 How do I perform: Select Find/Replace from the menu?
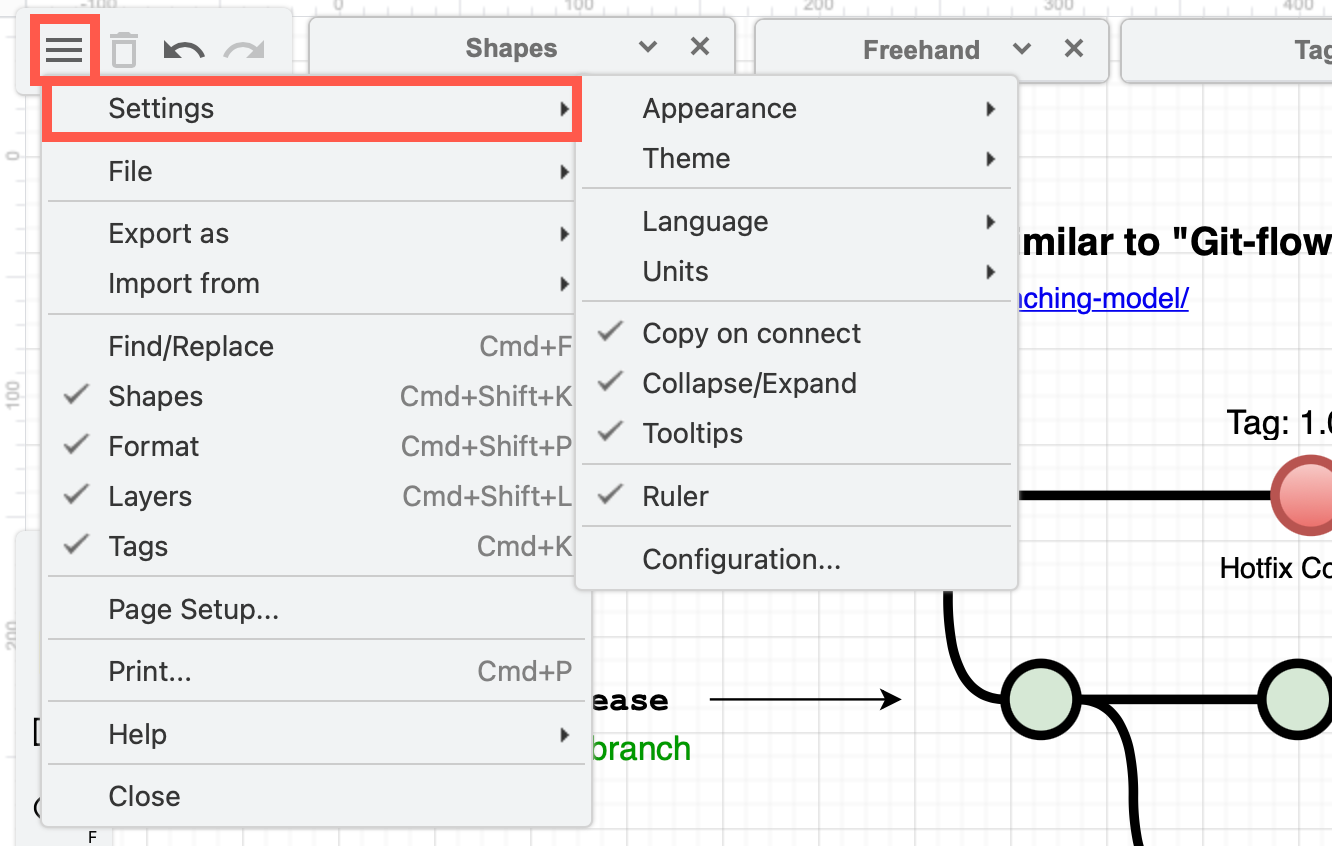190,346
